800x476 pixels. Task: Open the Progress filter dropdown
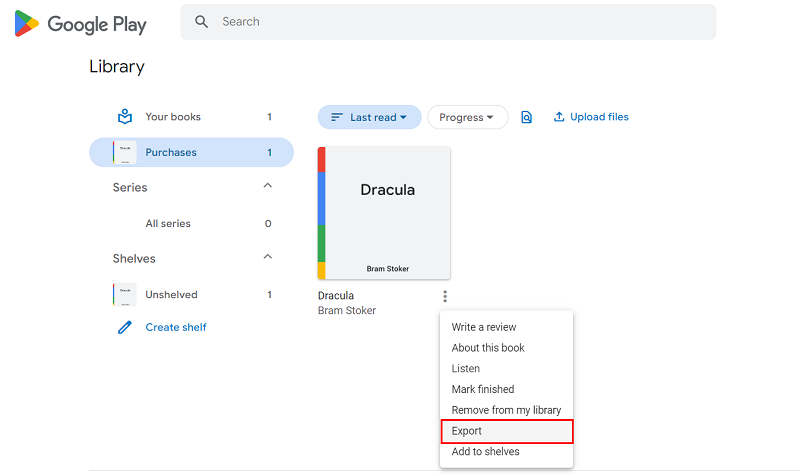(x=467, y=118)
